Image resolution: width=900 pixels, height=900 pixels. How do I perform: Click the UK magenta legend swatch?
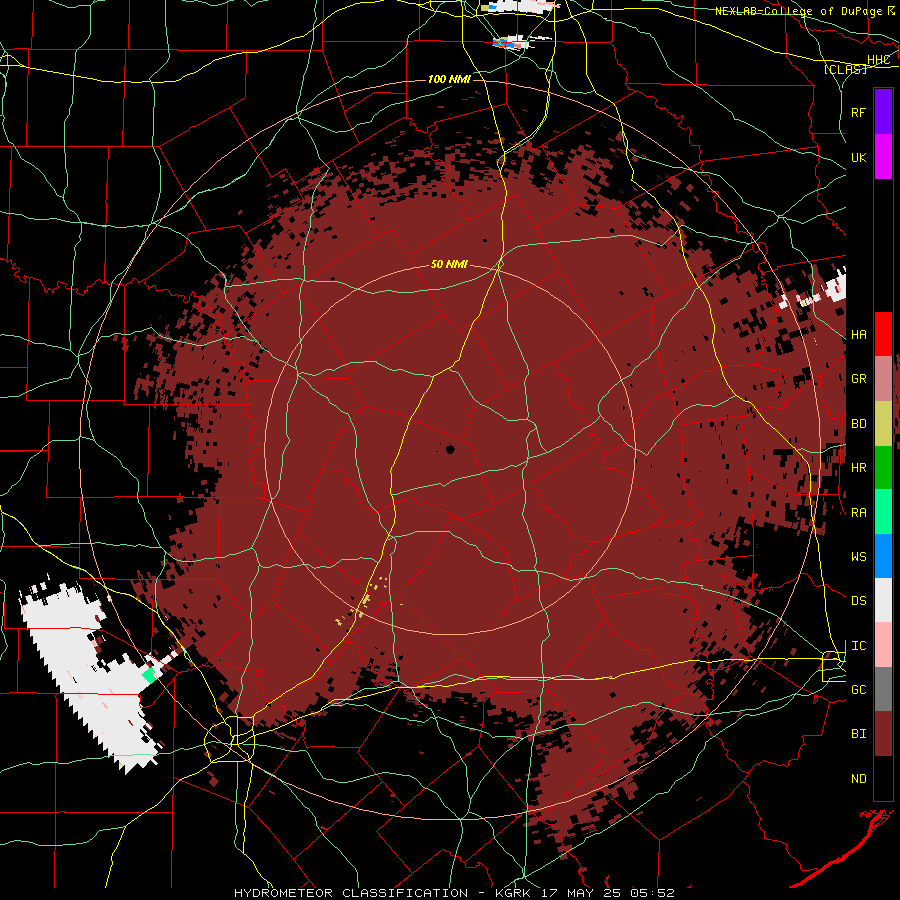coord(883,157)
